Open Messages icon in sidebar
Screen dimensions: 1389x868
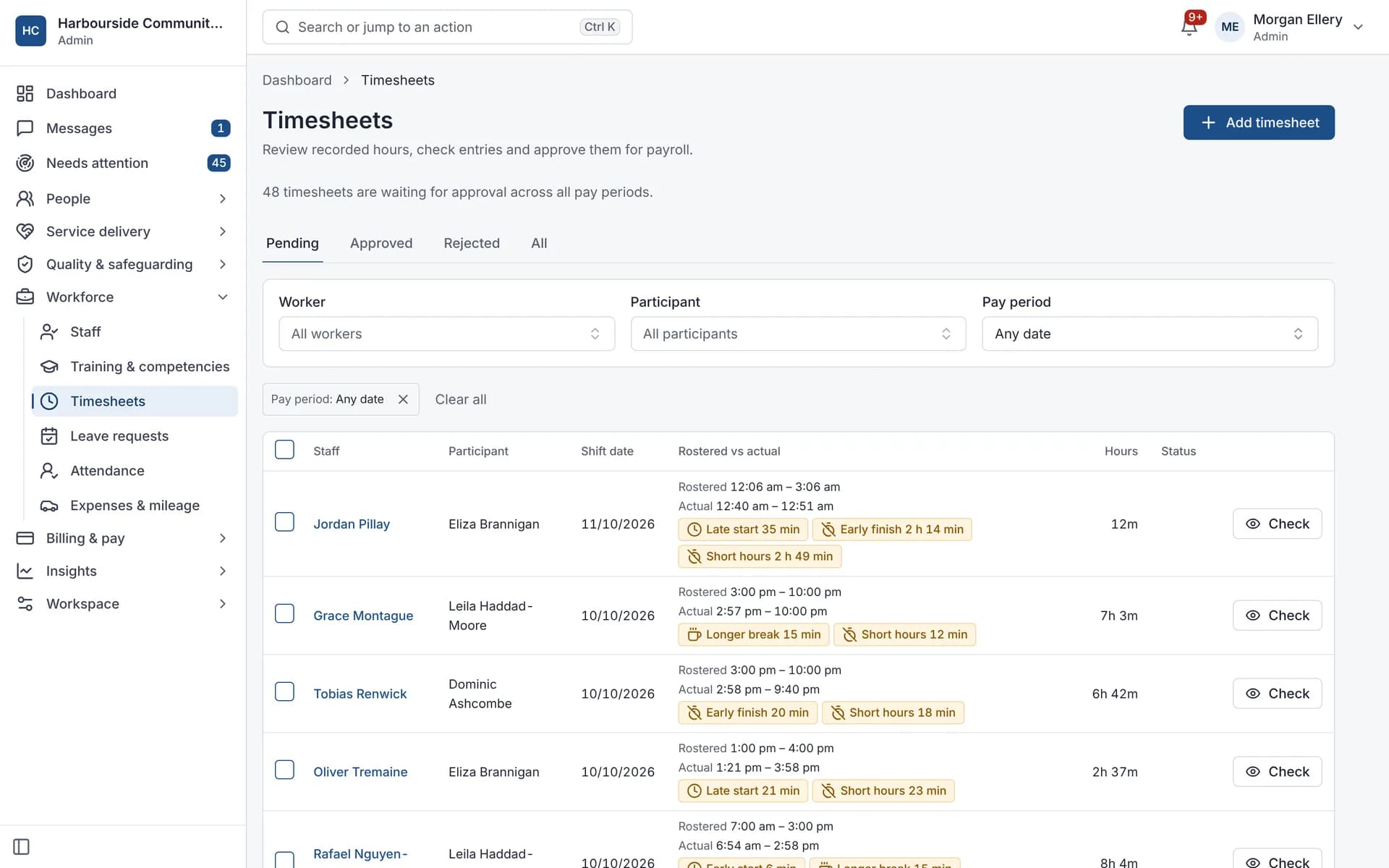[x=25, y=128]
